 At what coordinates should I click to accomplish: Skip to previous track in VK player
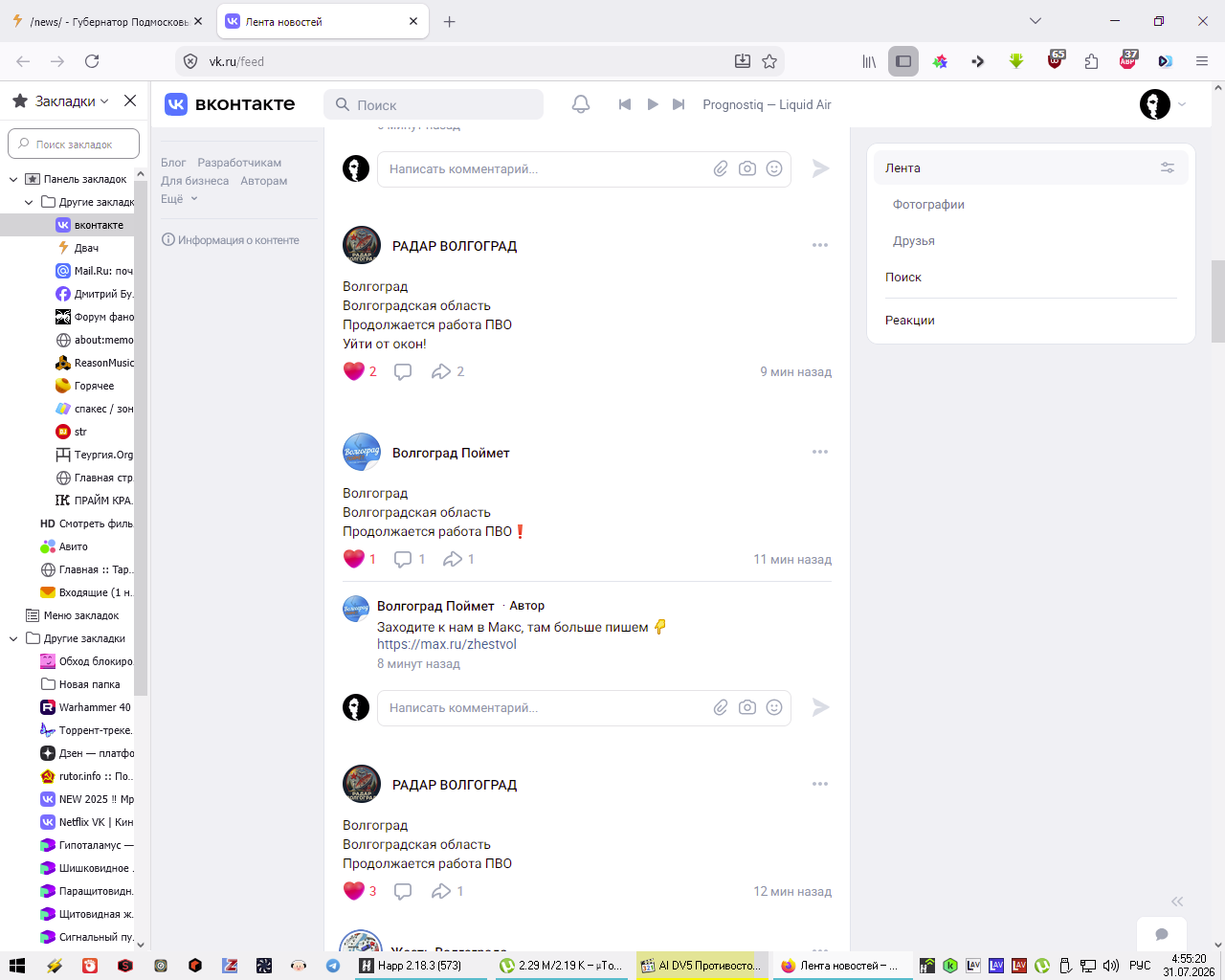pos(625,104)
